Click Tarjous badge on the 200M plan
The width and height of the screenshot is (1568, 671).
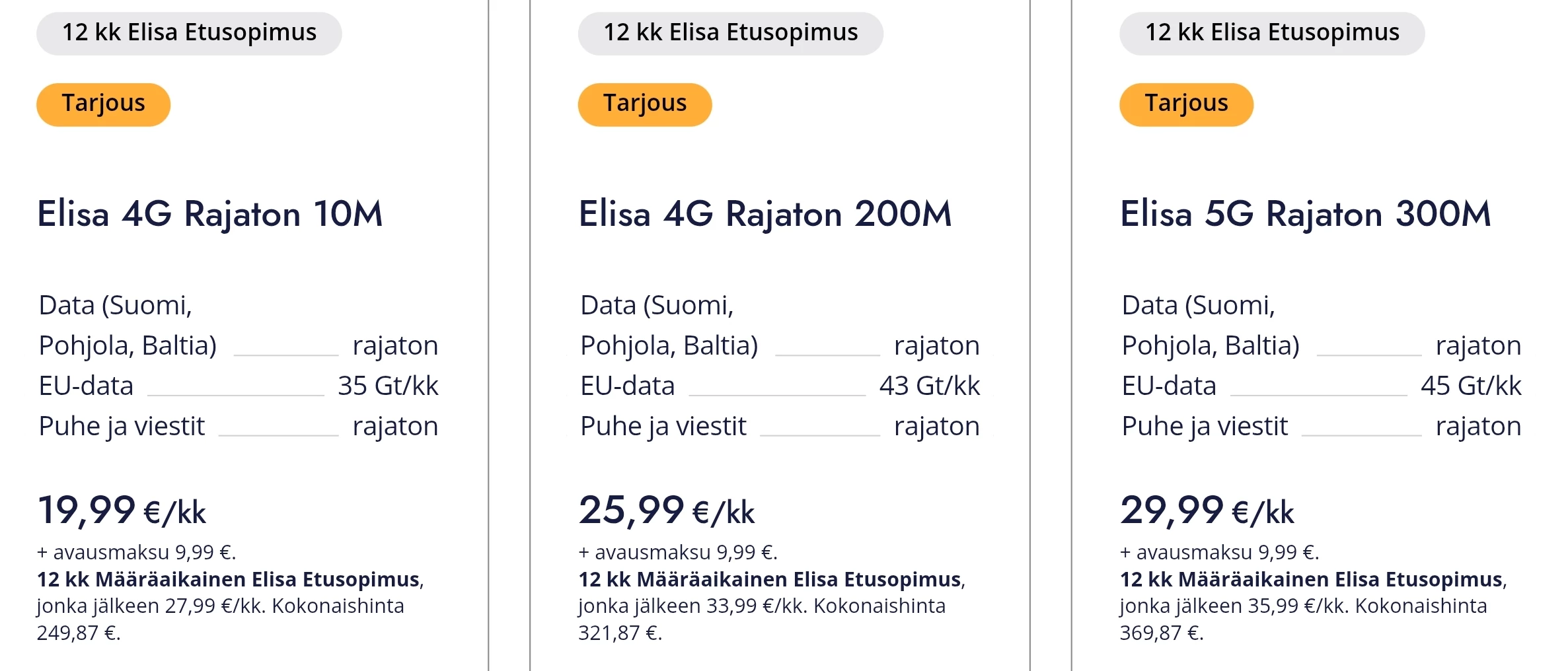pyautogui.click(x=644, y=104)
